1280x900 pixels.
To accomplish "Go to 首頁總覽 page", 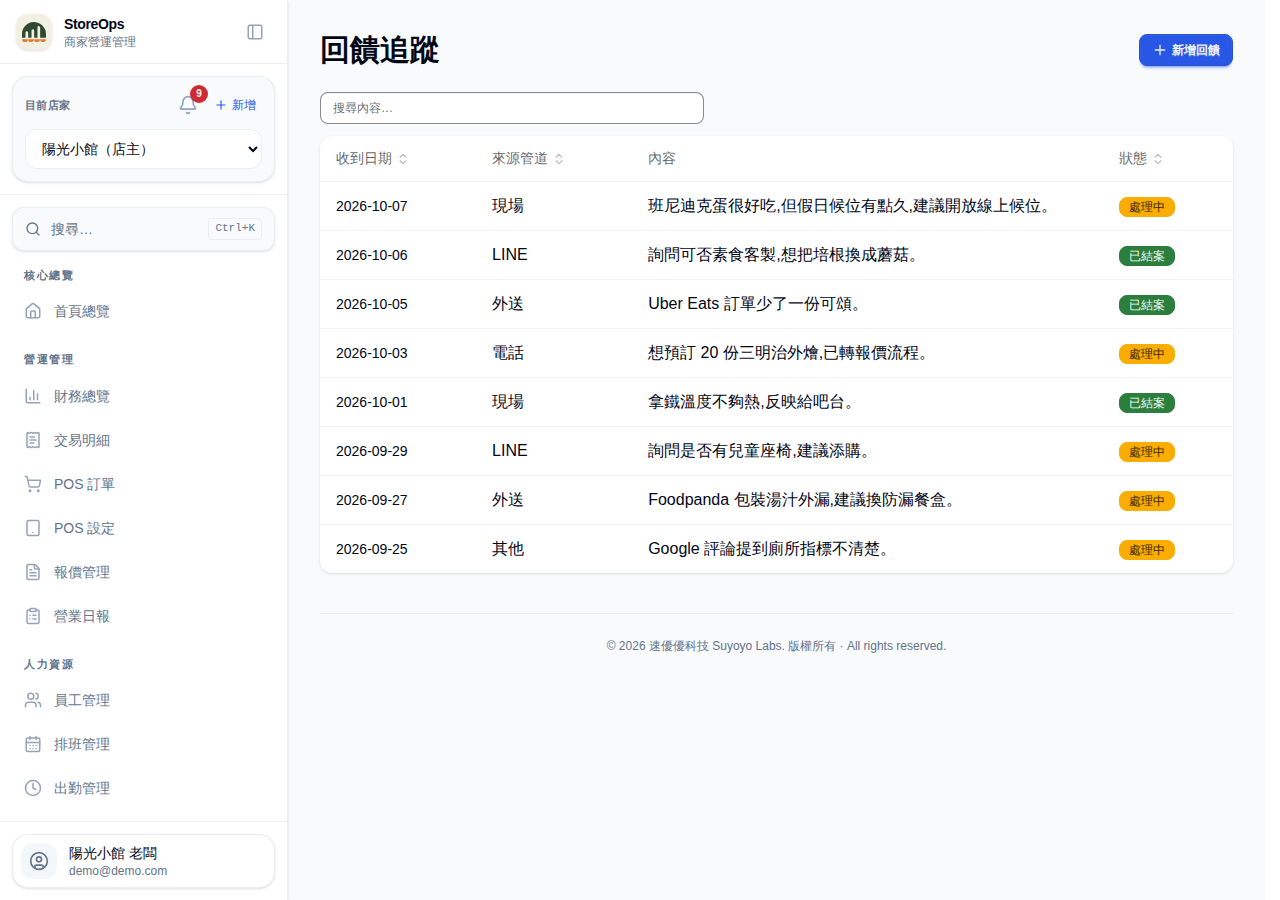I will [x=143, y=311].
